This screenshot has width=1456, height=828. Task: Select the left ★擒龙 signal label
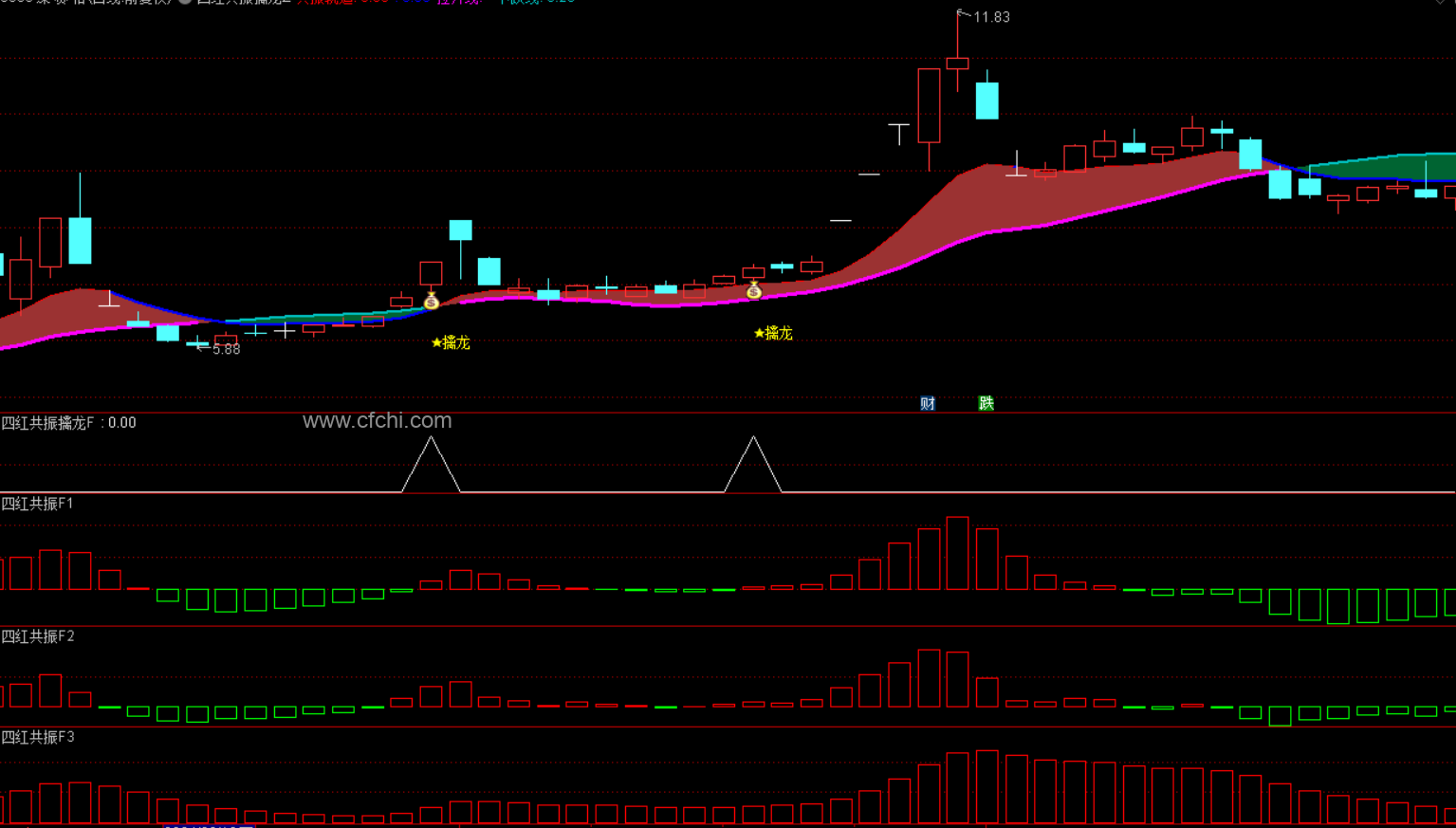coord(451,342)
